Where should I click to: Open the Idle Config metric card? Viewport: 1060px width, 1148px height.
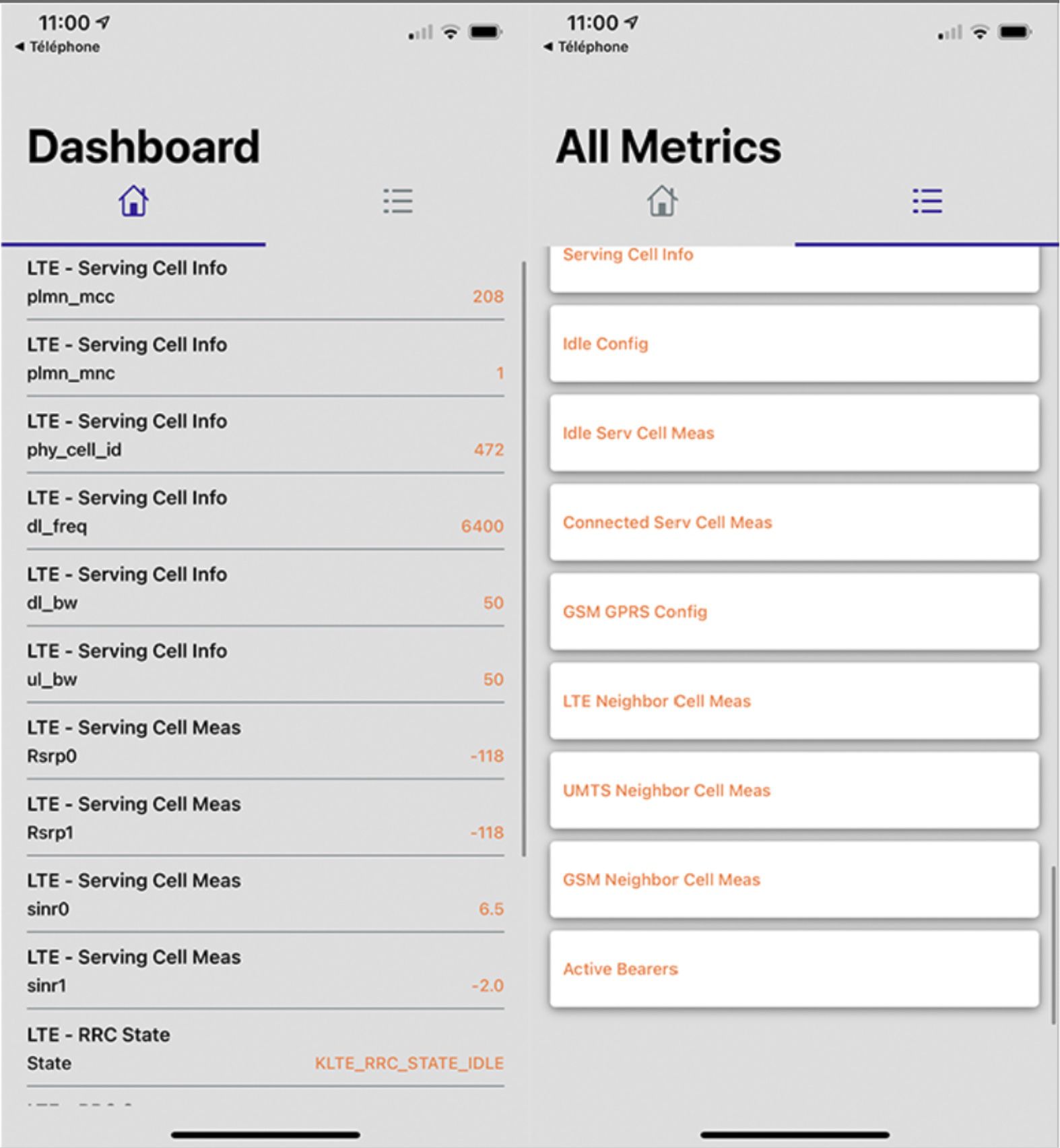tap(794, 344)
